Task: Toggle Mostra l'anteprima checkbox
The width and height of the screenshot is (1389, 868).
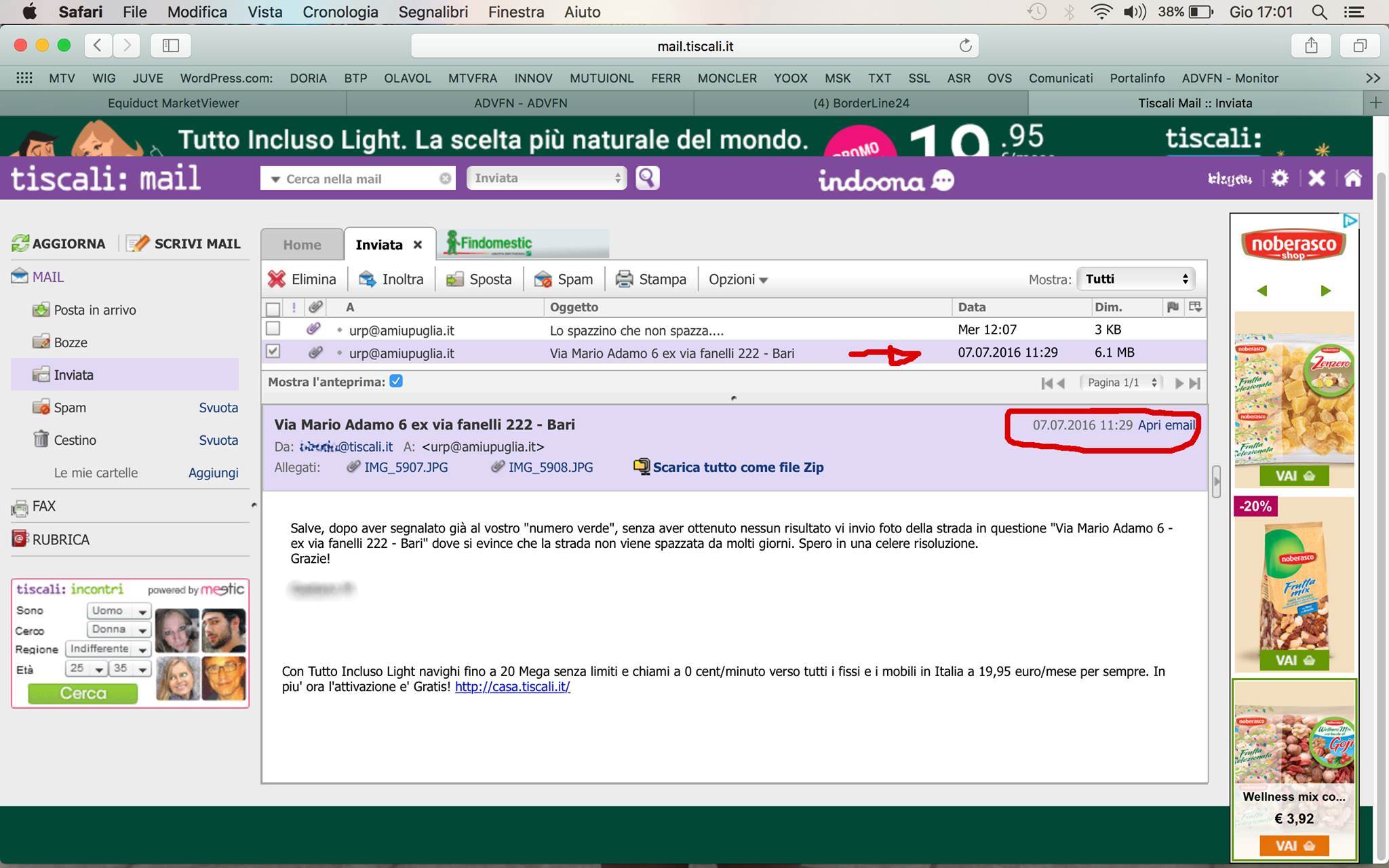Action: (396, 381)
